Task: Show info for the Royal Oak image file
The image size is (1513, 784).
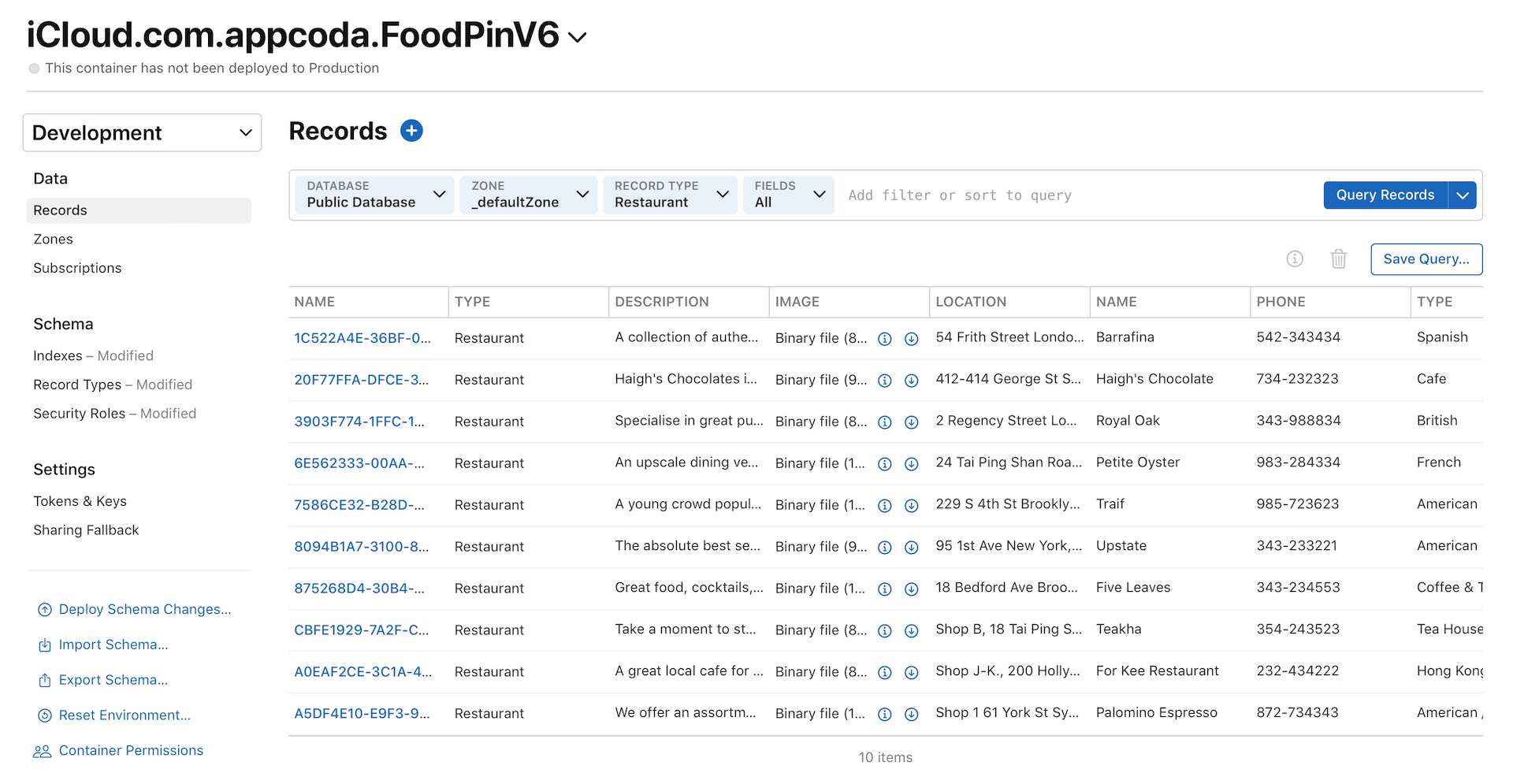Action: point(885,422)
